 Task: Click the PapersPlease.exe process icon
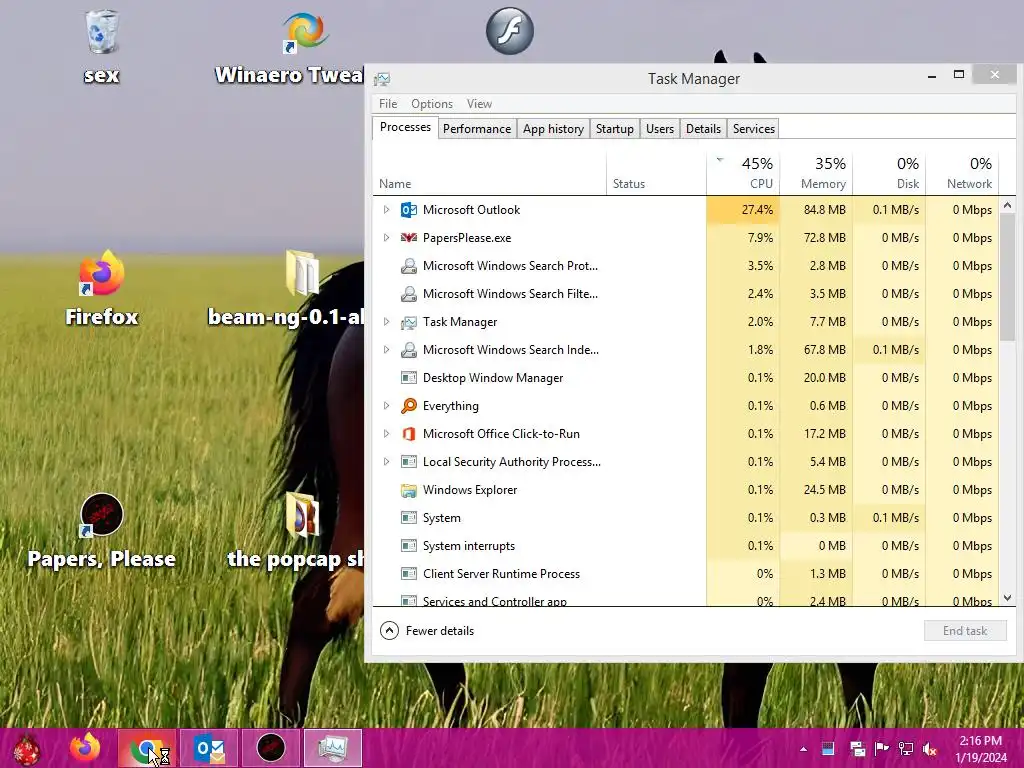point(409,238)
